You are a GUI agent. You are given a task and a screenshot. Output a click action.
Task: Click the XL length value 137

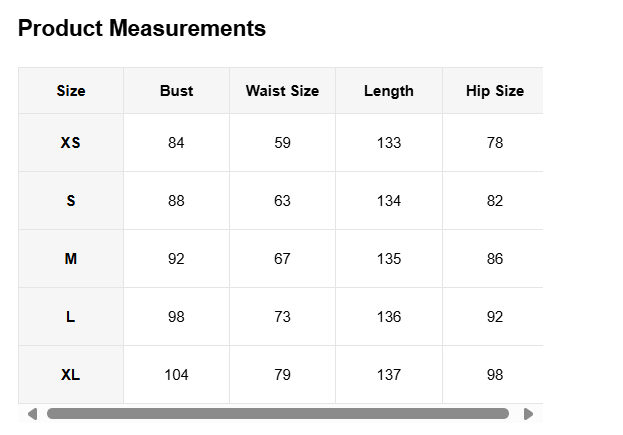click(389, 375)
